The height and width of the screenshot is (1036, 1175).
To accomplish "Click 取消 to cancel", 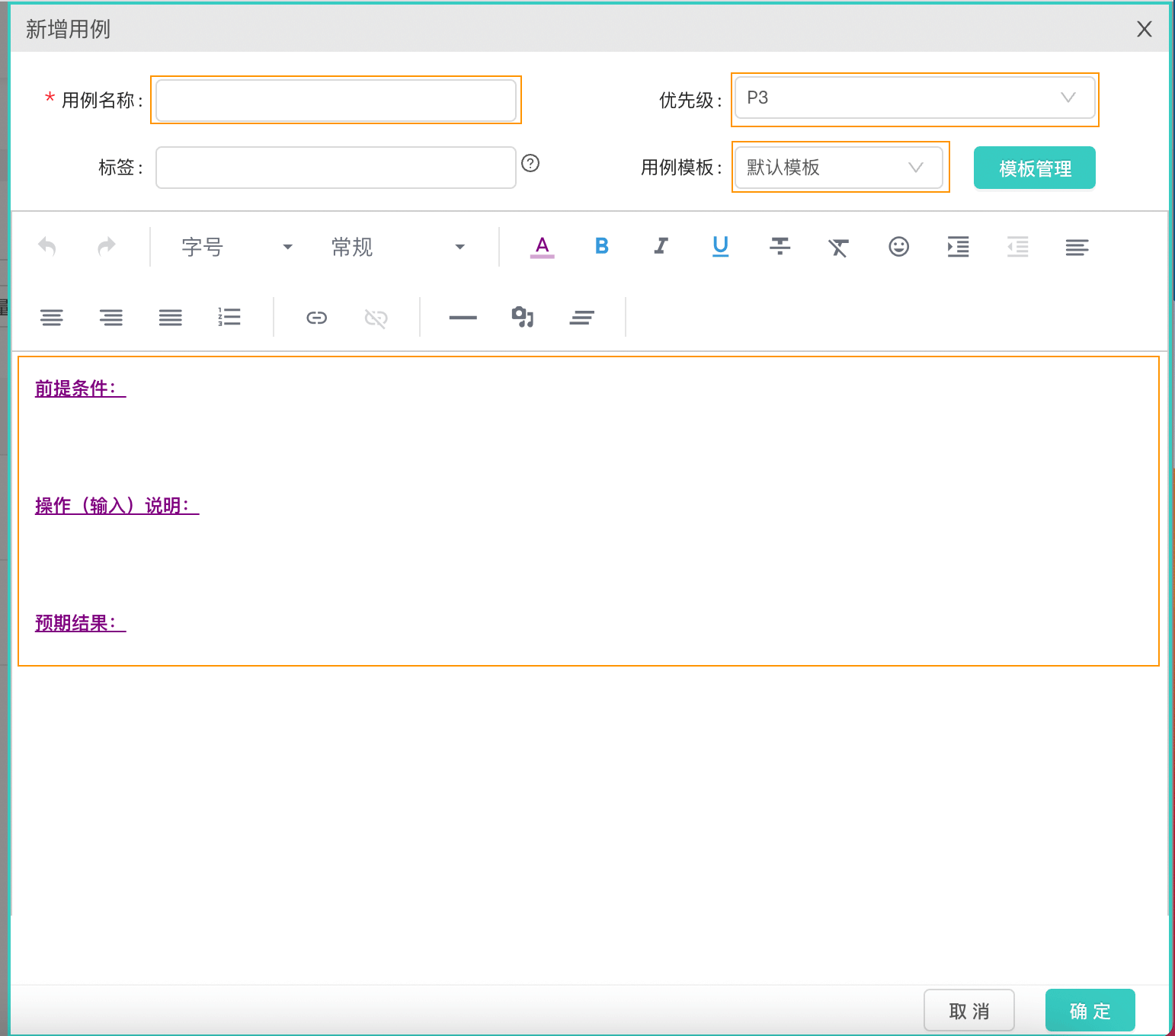I will [x=969, y=1011].
